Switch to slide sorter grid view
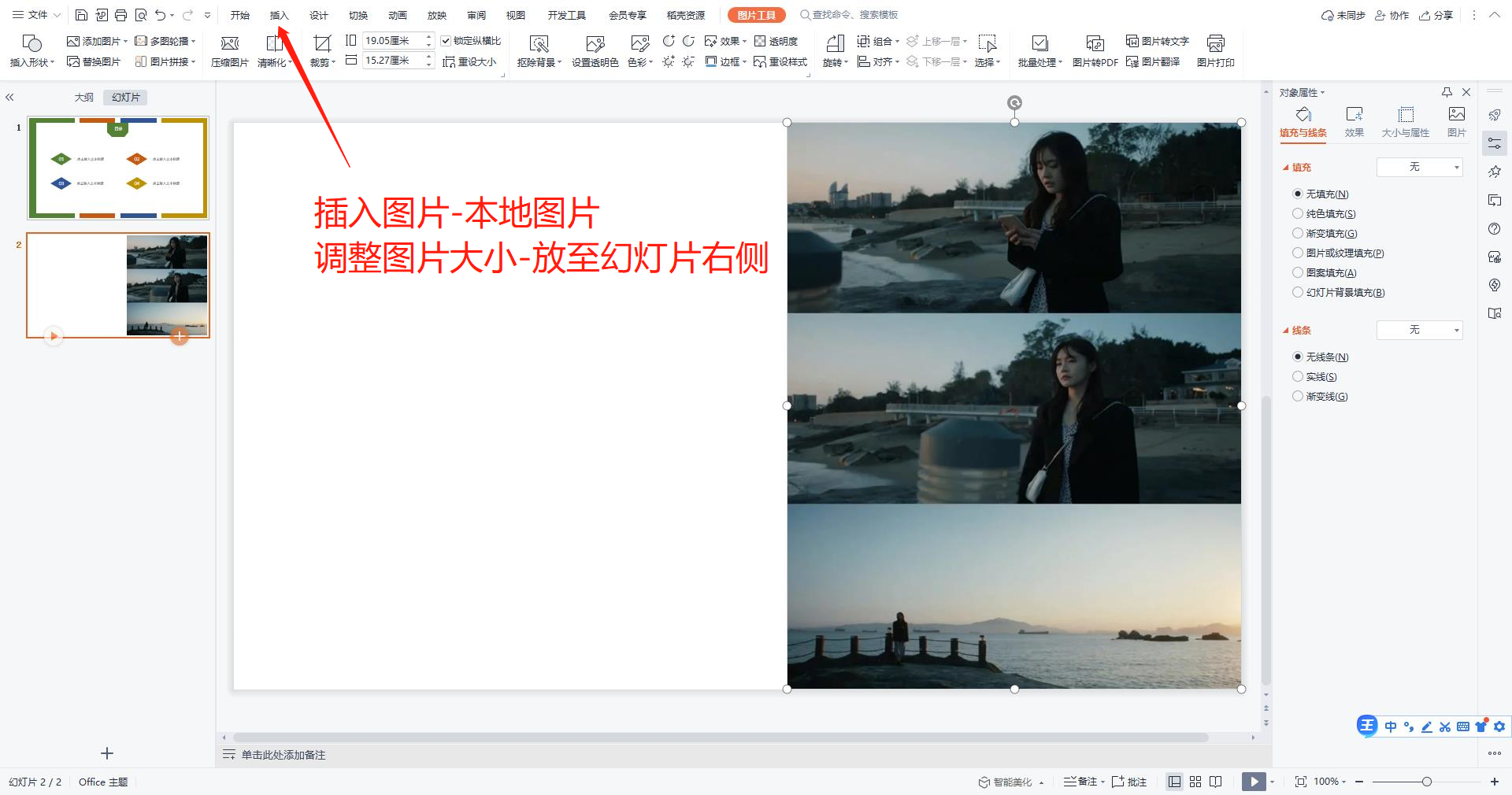Viewport: 1512px width, 795px height. click(1195, 782)
